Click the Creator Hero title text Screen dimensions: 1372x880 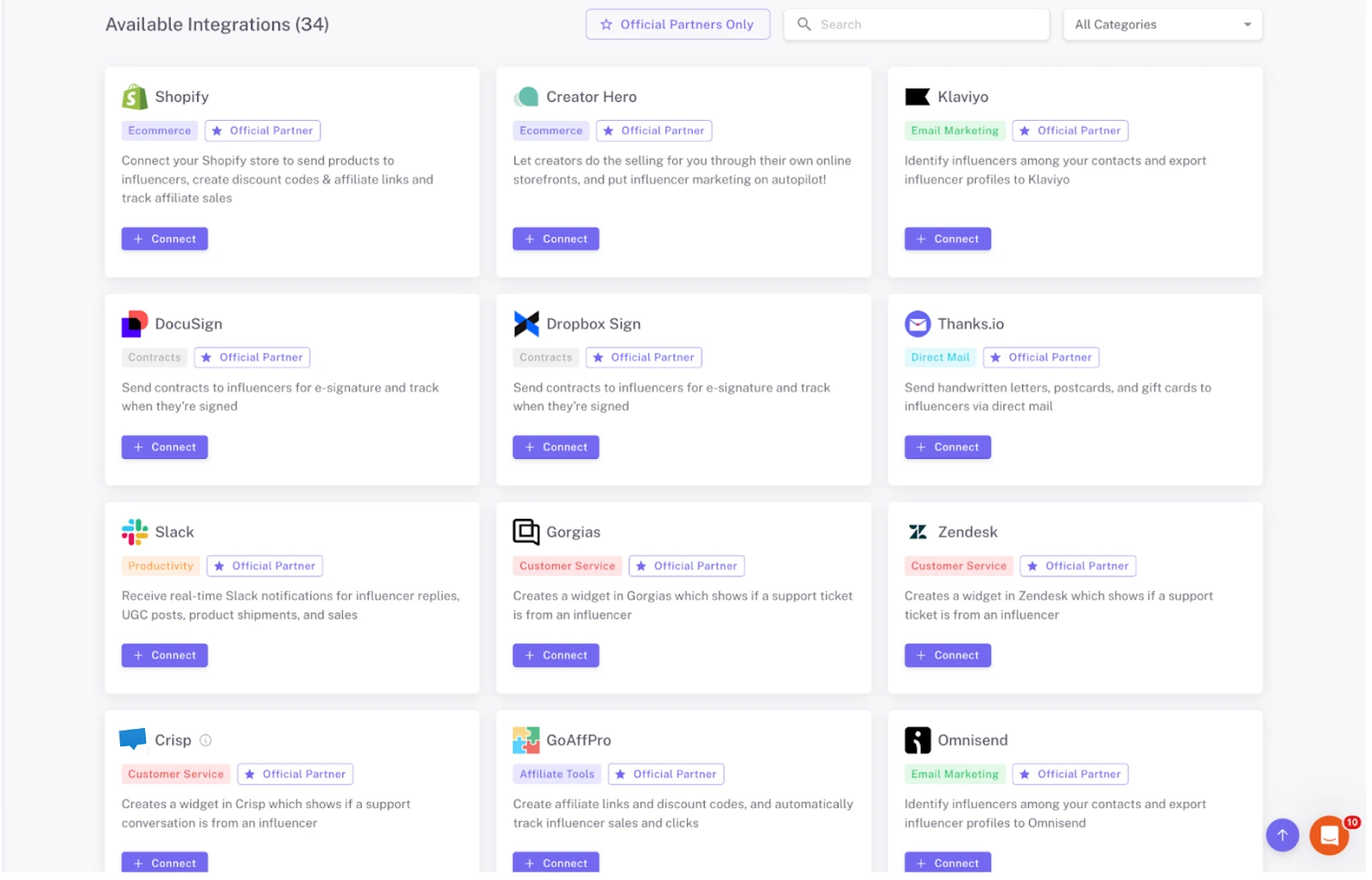click(592, 97)
